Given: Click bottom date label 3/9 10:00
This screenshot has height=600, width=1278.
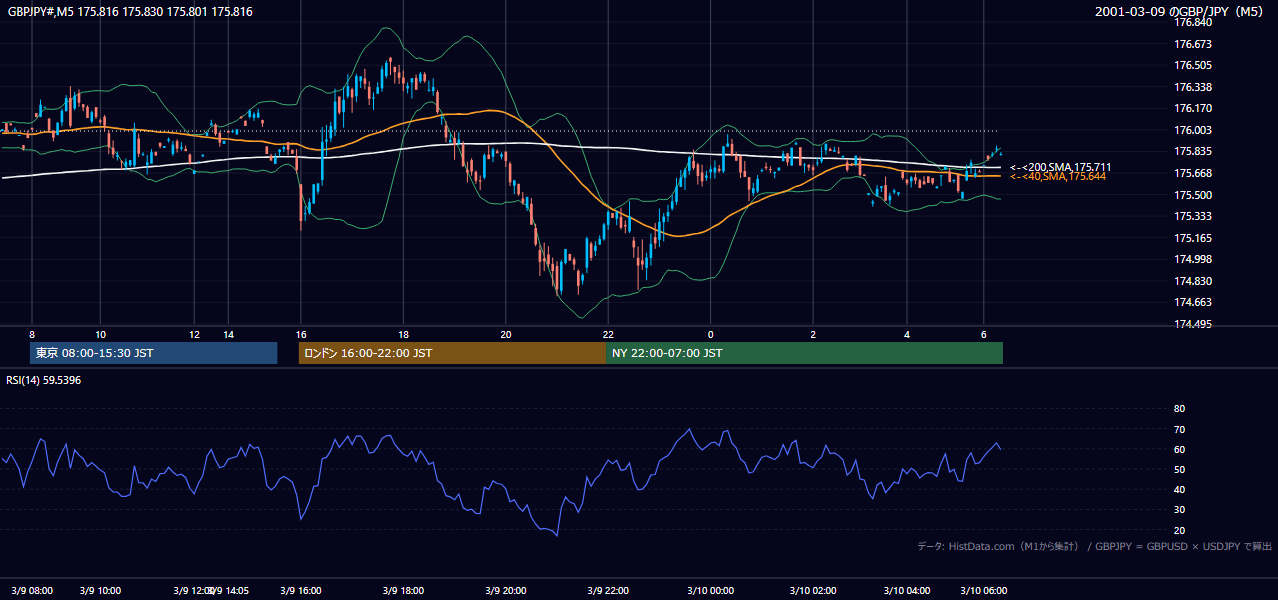Looking at the screenshot, I should coord(101,591).
